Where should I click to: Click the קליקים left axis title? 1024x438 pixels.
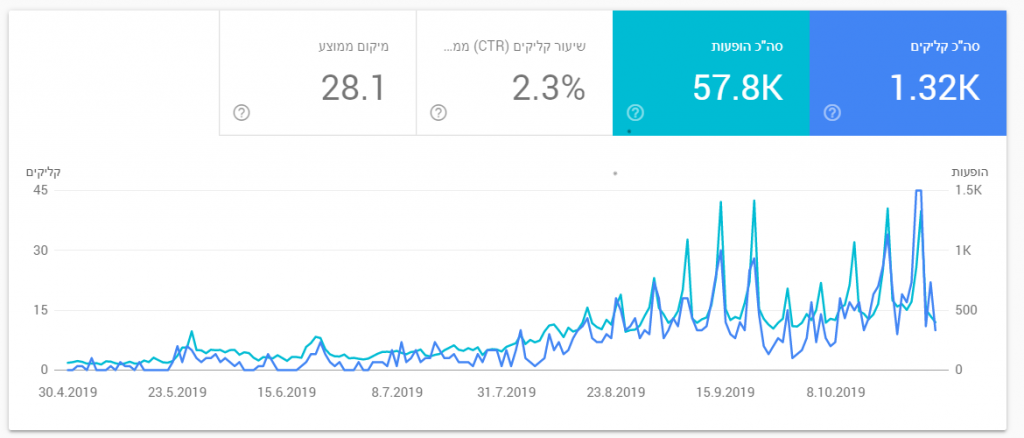point(43,172)
